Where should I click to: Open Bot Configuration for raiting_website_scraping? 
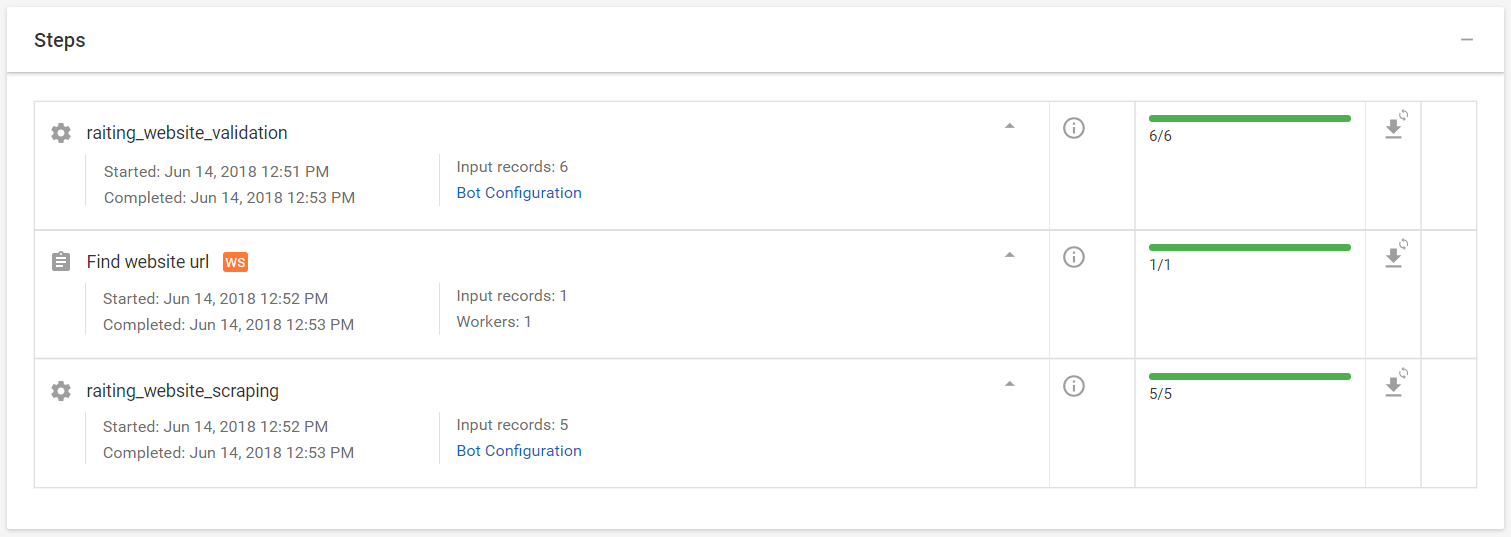(x=519, y=451)
